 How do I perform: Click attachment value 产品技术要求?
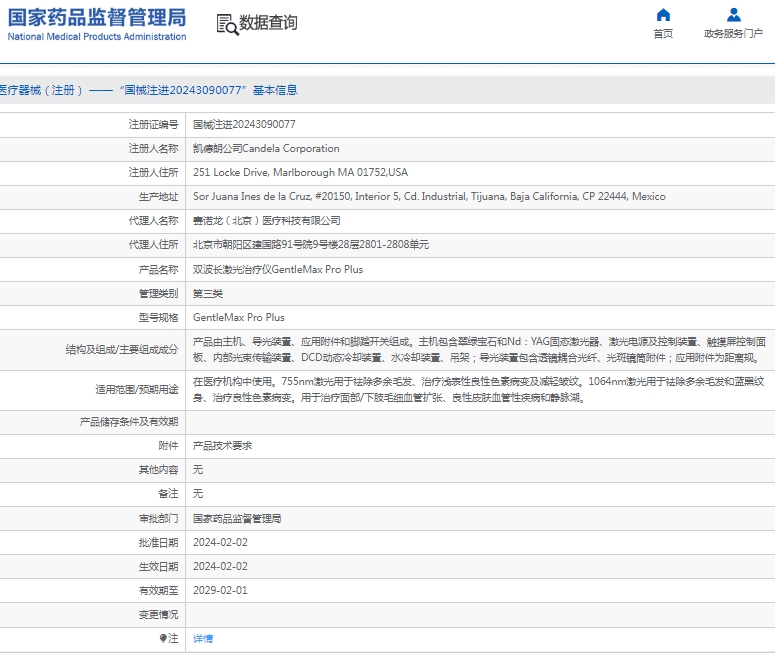coord(222,445)
